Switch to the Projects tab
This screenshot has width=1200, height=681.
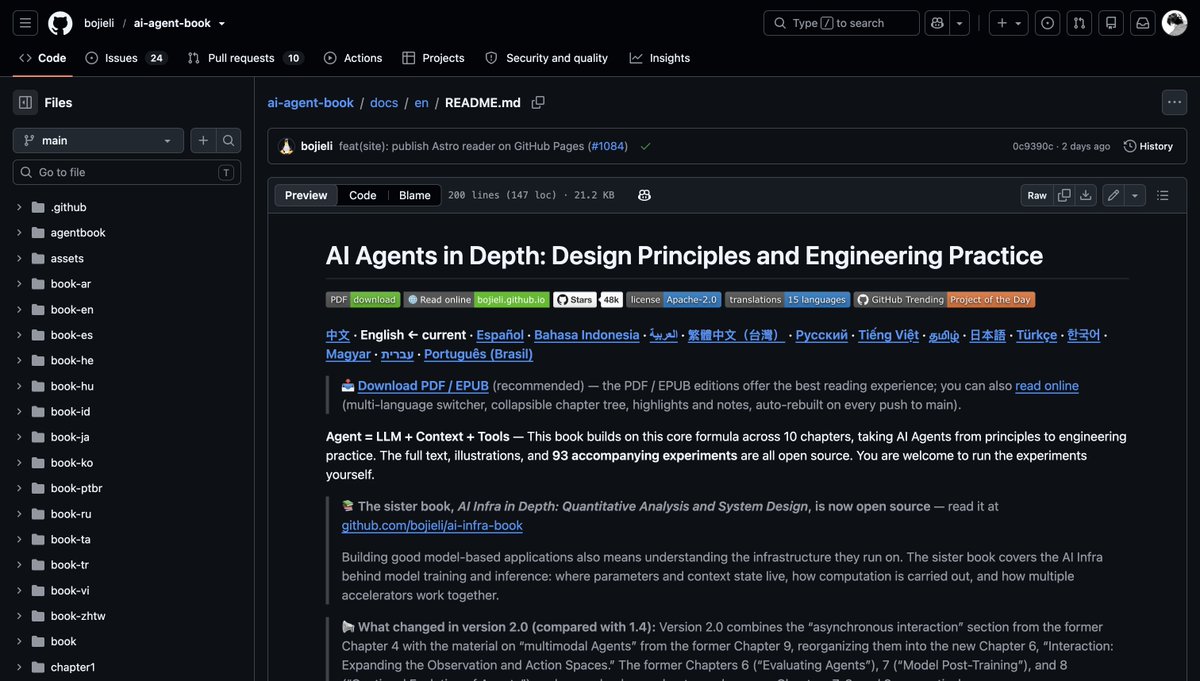(433, 58)
